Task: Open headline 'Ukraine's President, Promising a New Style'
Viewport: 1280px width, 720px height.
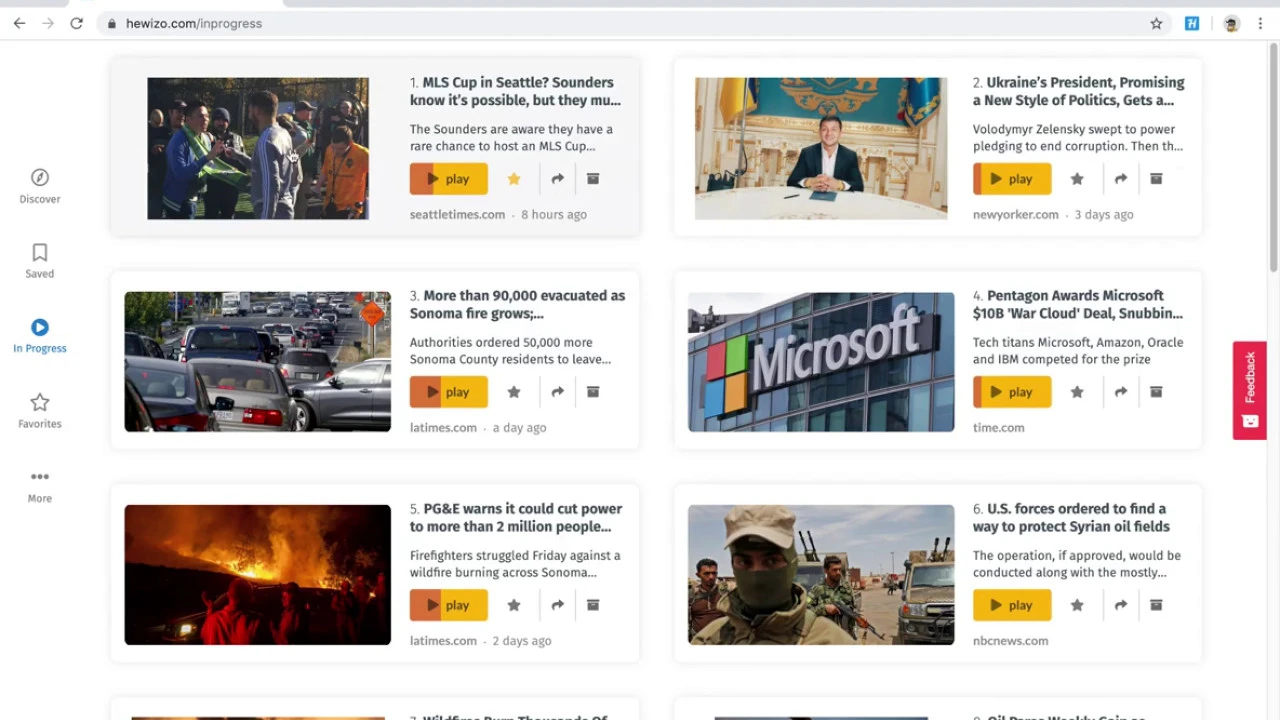Action: (x=1079, y=91)
